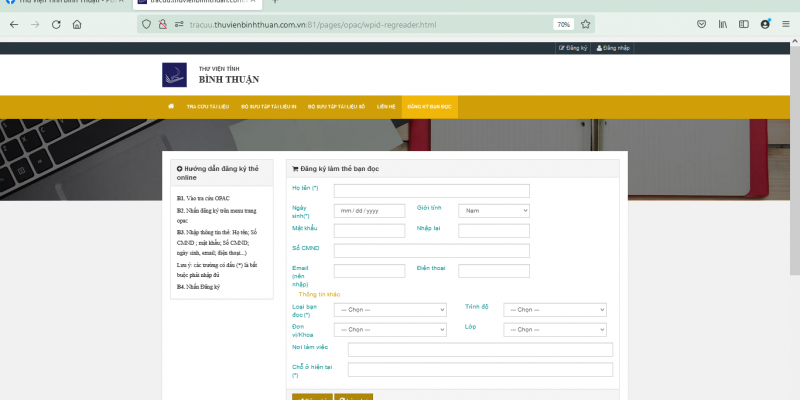
Task: Click the Nơi làm việc field
Action: (480, 349)
